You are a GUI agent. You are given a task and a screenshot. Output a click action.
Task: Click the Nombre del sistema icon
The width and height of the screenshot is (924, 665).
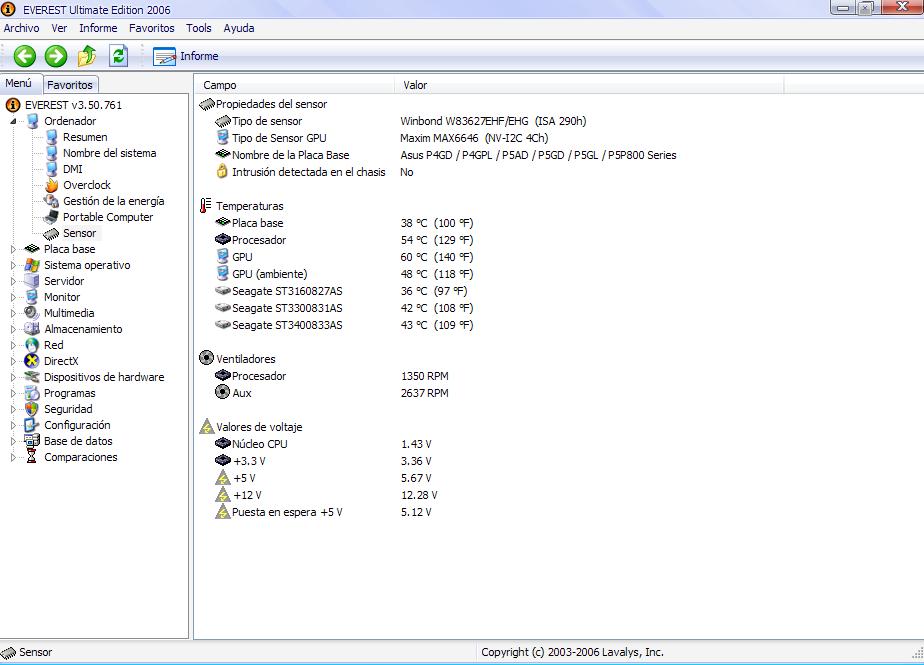tap(52, 153)
